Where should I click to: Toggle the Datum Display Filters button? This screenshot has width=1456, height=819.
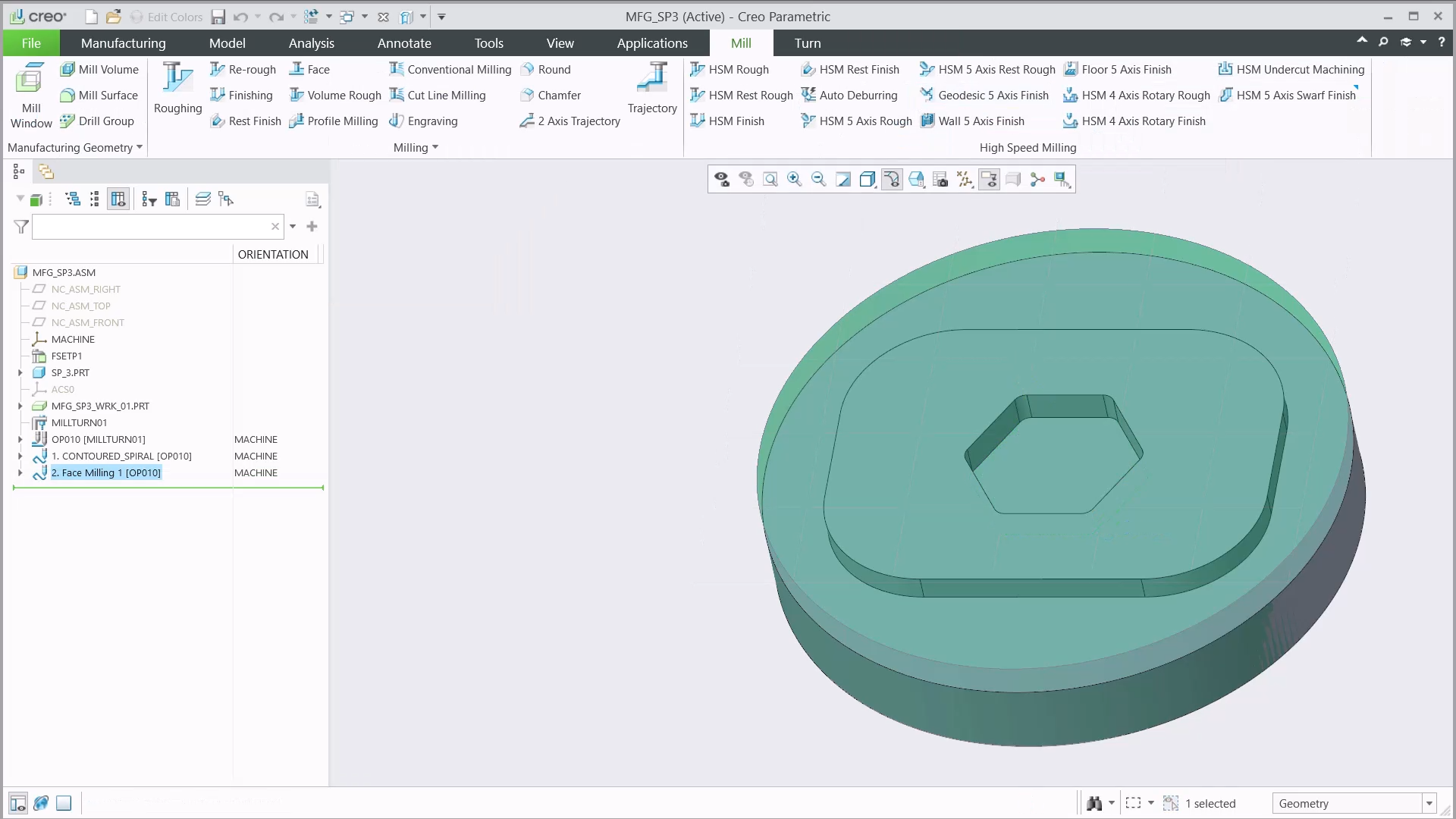point(965,180)
